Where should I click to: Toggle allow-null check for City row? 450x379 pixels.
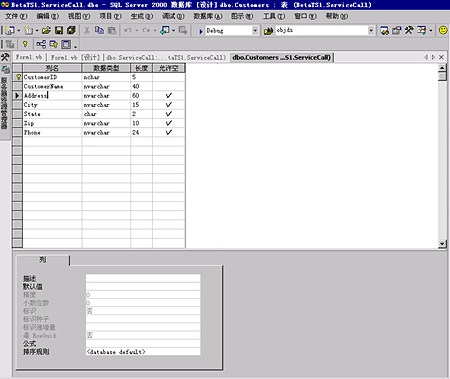click(x=169, y=105)
